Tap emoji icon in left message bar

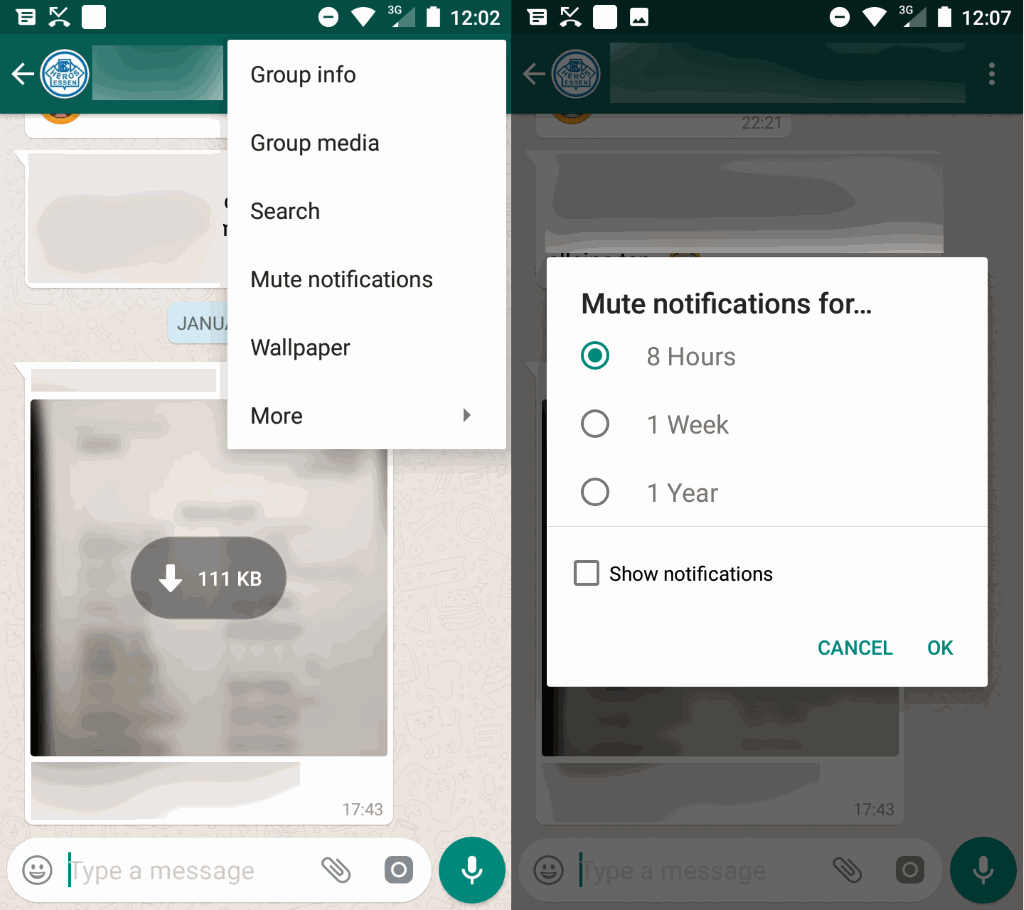pos(37,870)
